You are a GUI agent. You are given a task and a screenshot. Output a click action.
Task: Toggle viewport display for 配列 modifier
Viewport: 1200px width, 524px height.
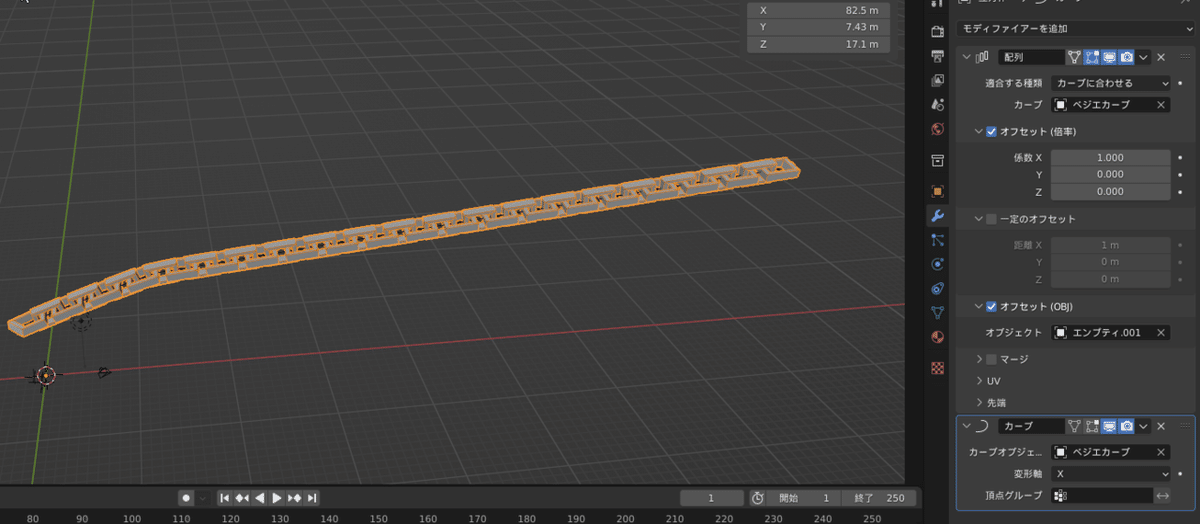(x=1109, y=58)
